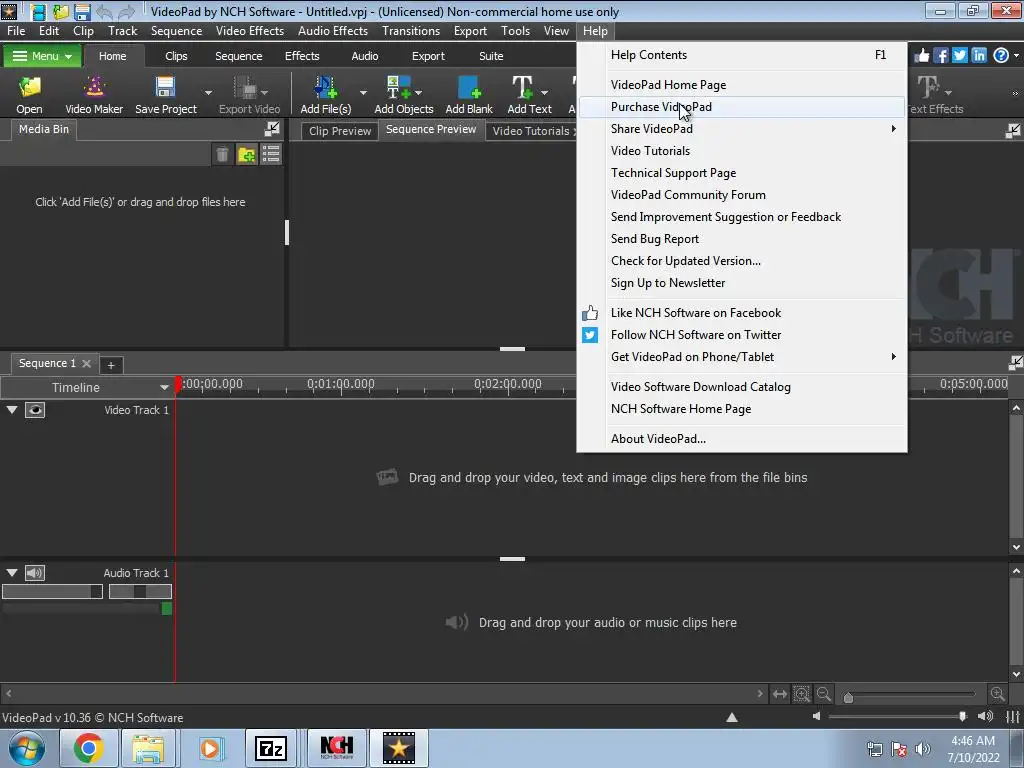Viewport: 1024px width, 768px height.
Task: Open Google Chrome from taskbar
Action: pyautogui.click(x=88, y=748)
